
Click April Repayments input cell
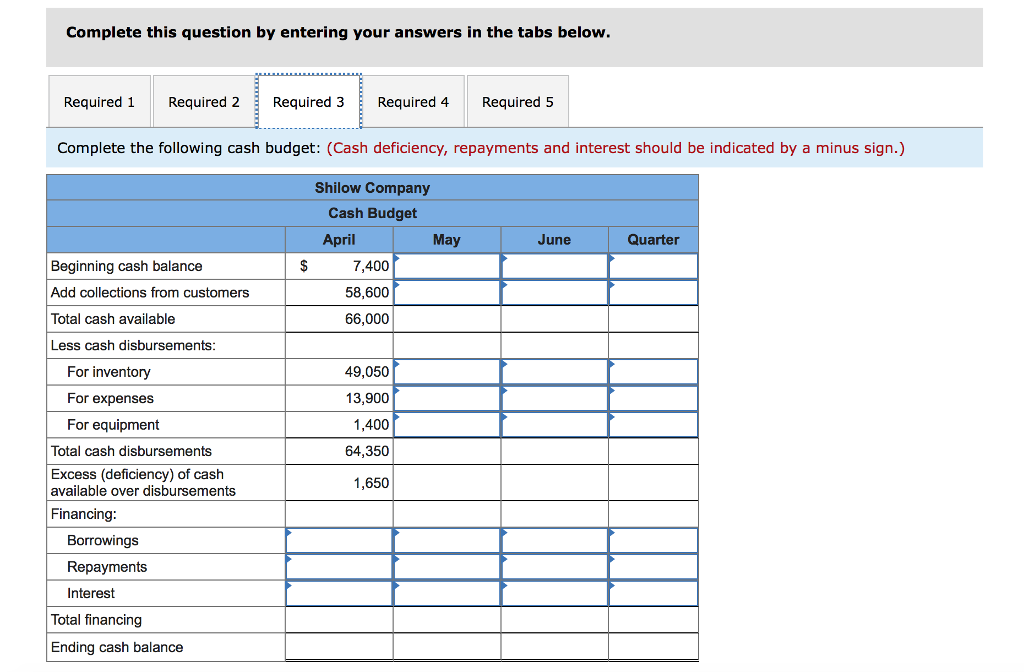point(339,567)
